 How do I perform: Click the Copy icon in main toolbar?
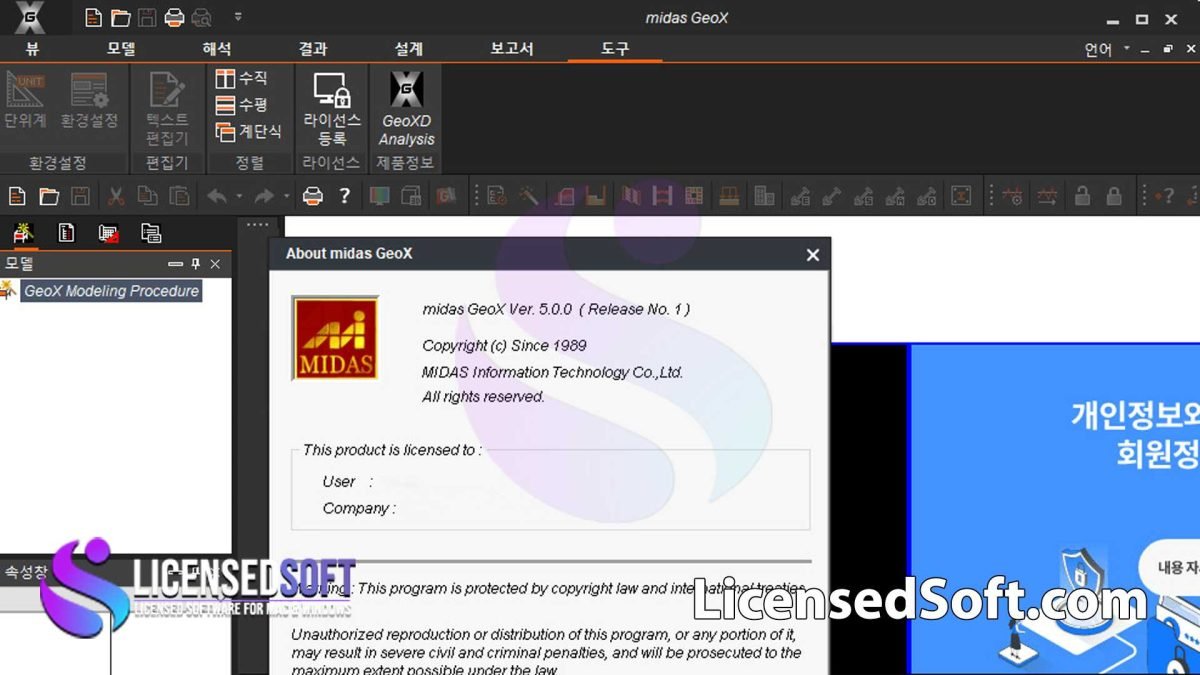click(x=147, y=196)
